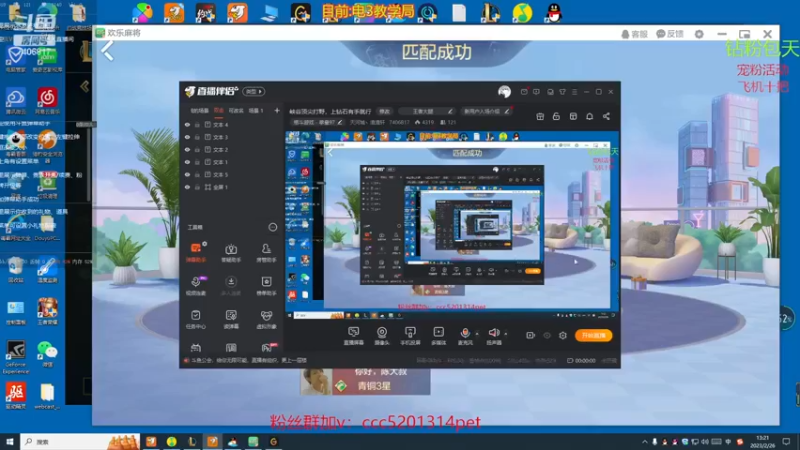Image resolution: width=800 pixels, height=450 pixels.
Task: Toggle the preview eye icon near the settings gear
Action: pos(546,335)
